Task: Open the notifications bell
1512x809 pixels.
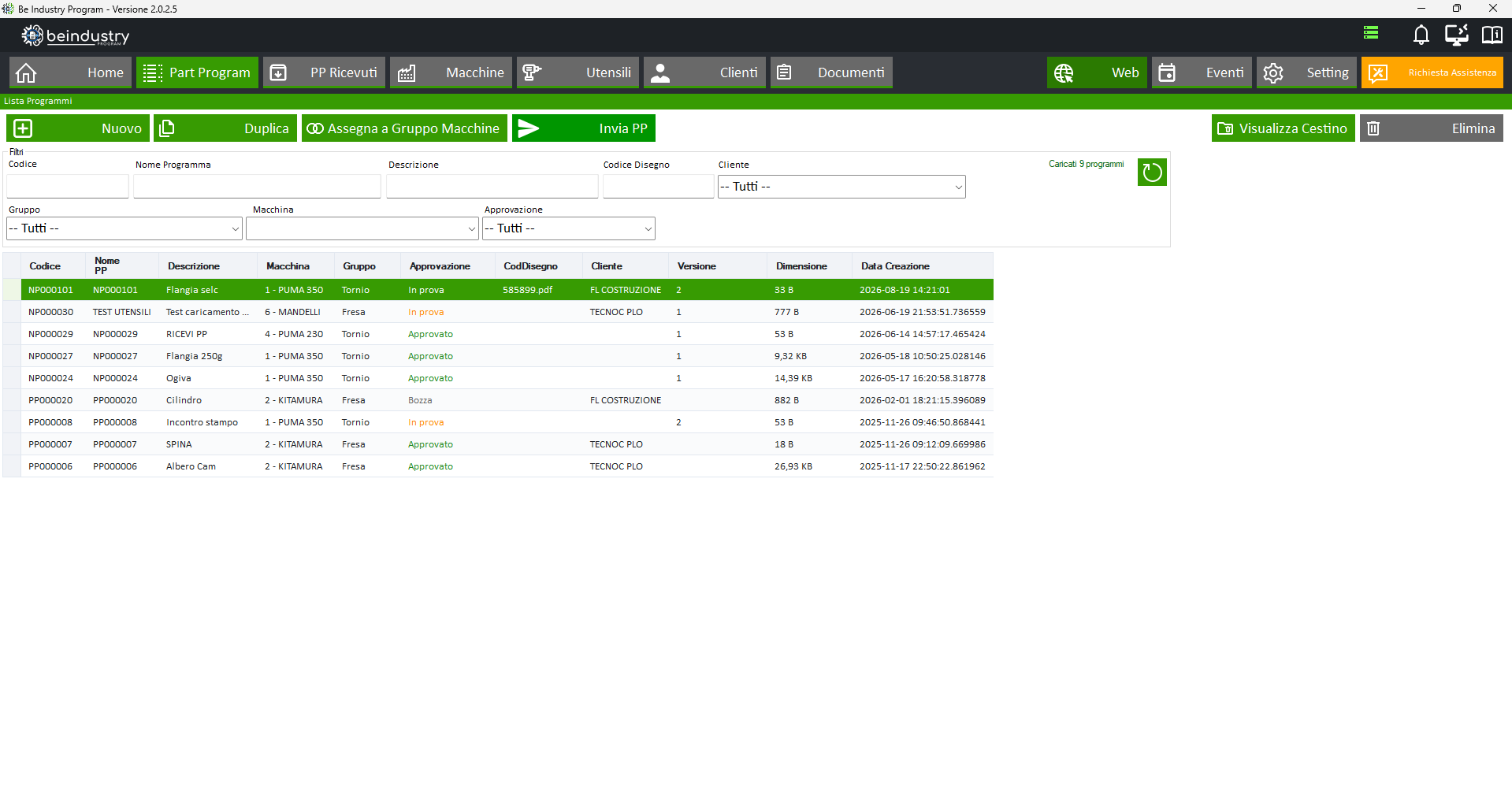Action: [x=1421, y=35]
